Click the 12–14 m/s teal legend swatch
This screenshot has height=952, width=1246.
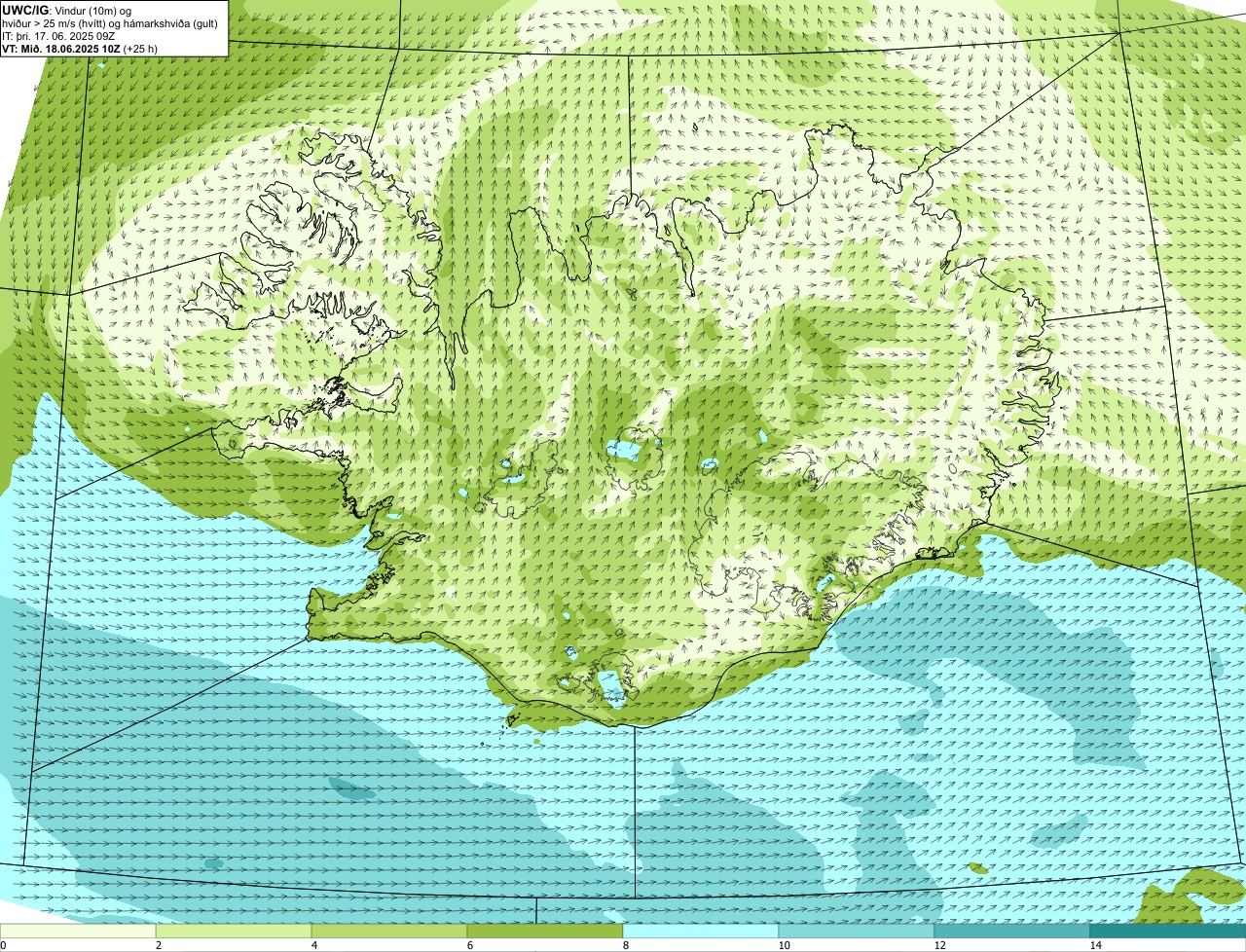(x=1012, y=931)
